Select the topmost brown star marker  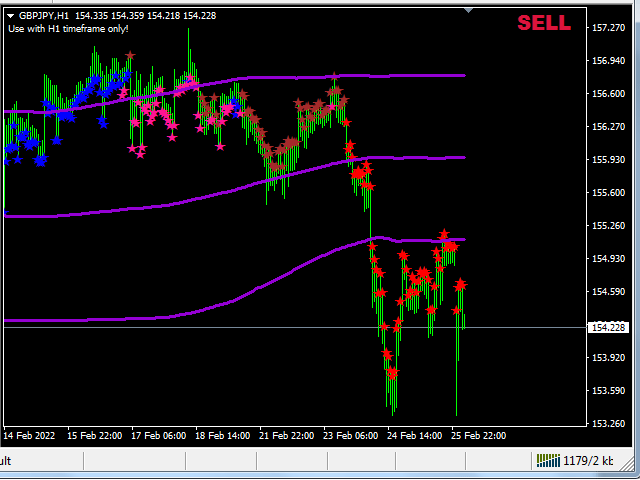[130, 55]
